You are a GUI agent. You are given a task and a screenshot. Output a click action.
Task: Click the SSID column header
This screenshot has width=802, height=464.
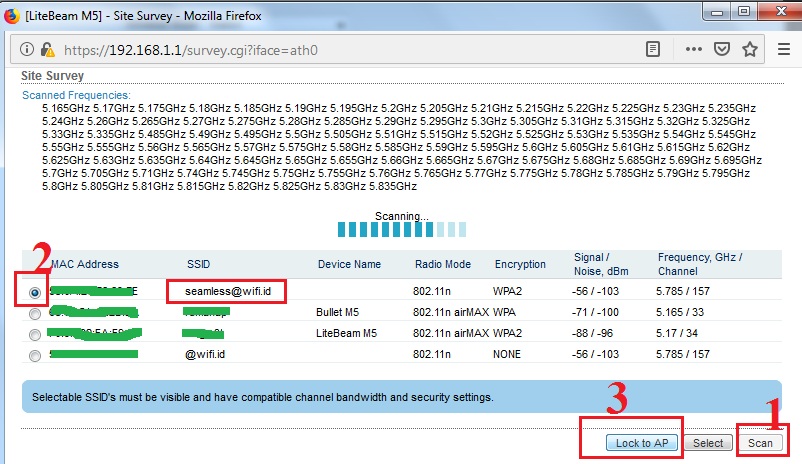[198, 264]
